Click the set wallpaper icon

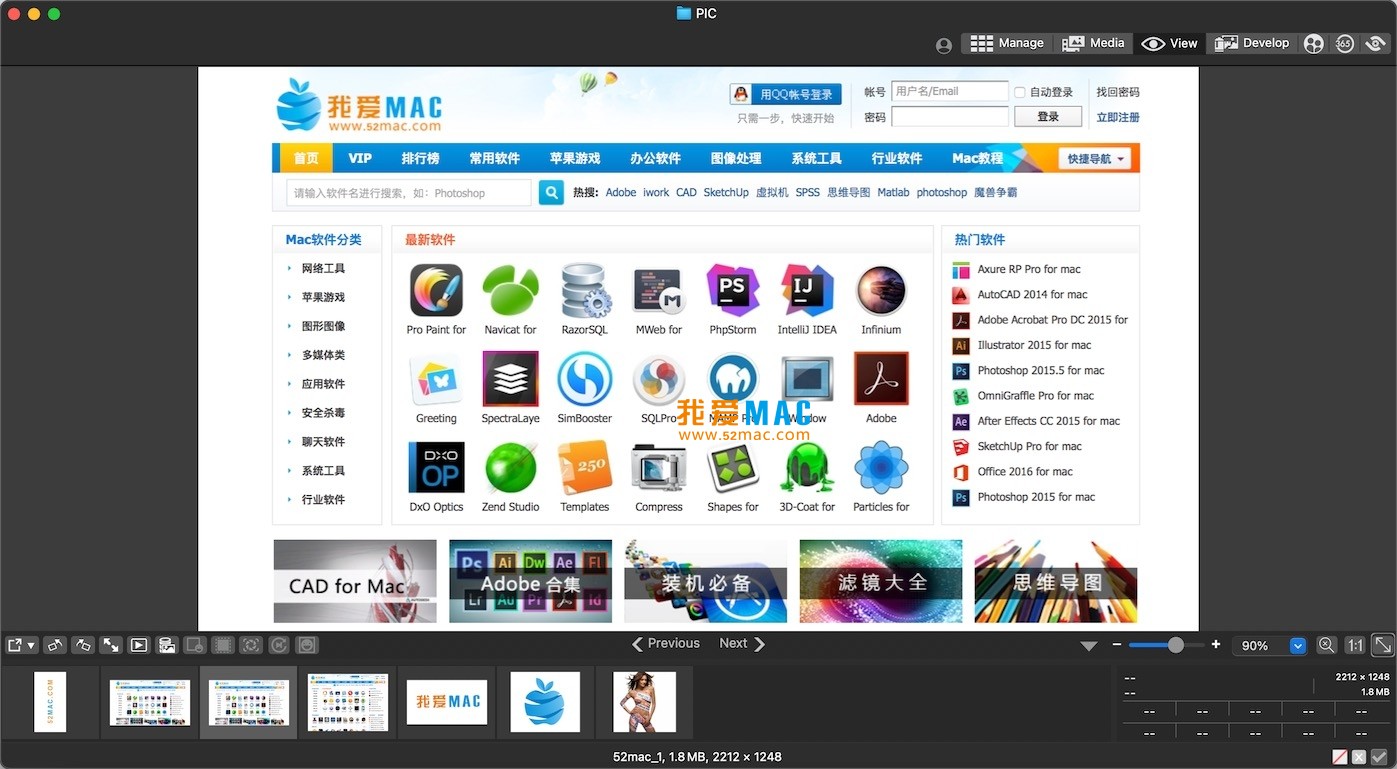pyautogui.click(x=167, y=645)
